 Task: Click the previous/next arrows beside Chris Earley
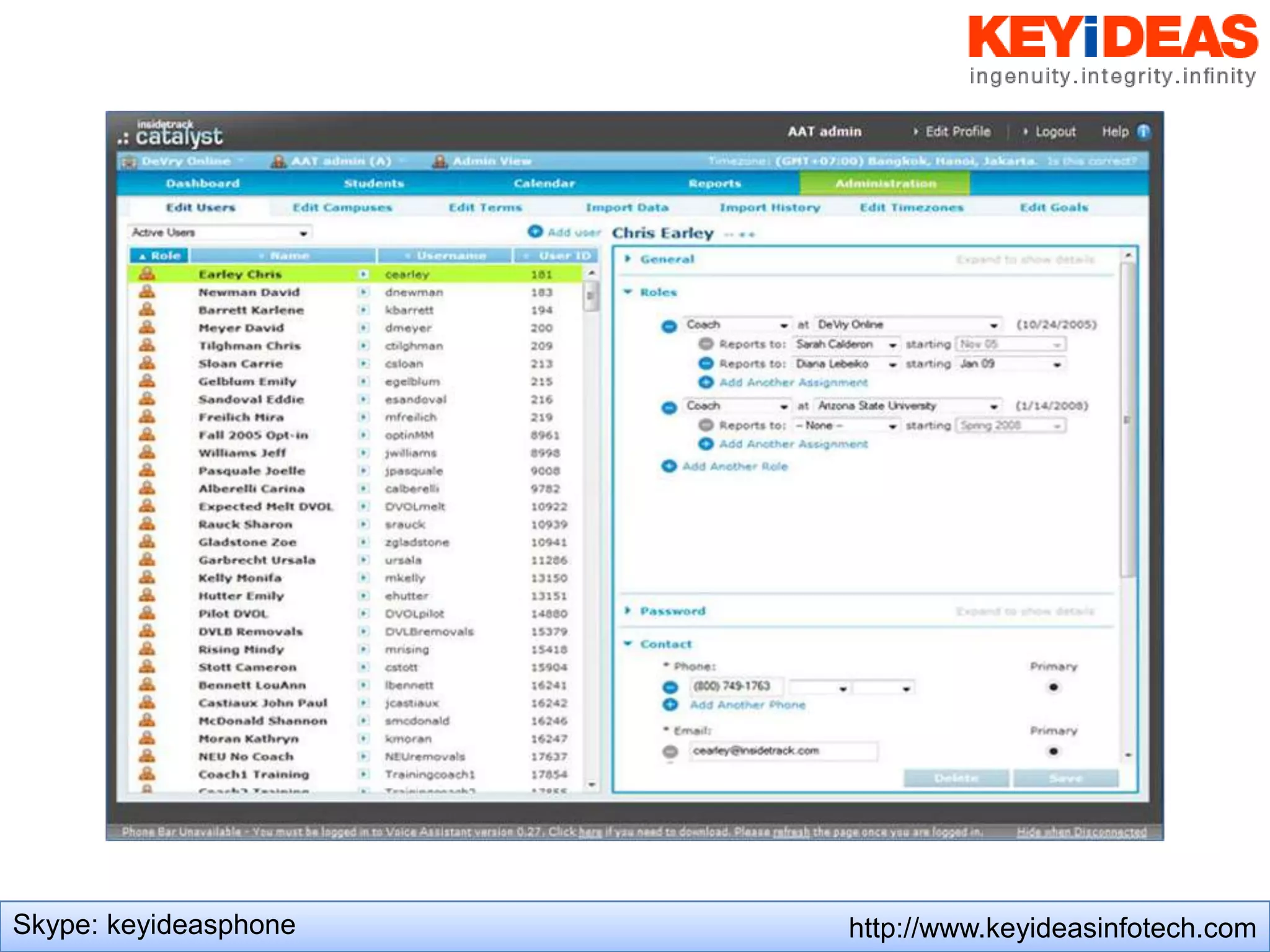pyautogui.click(x=739, y=234)
